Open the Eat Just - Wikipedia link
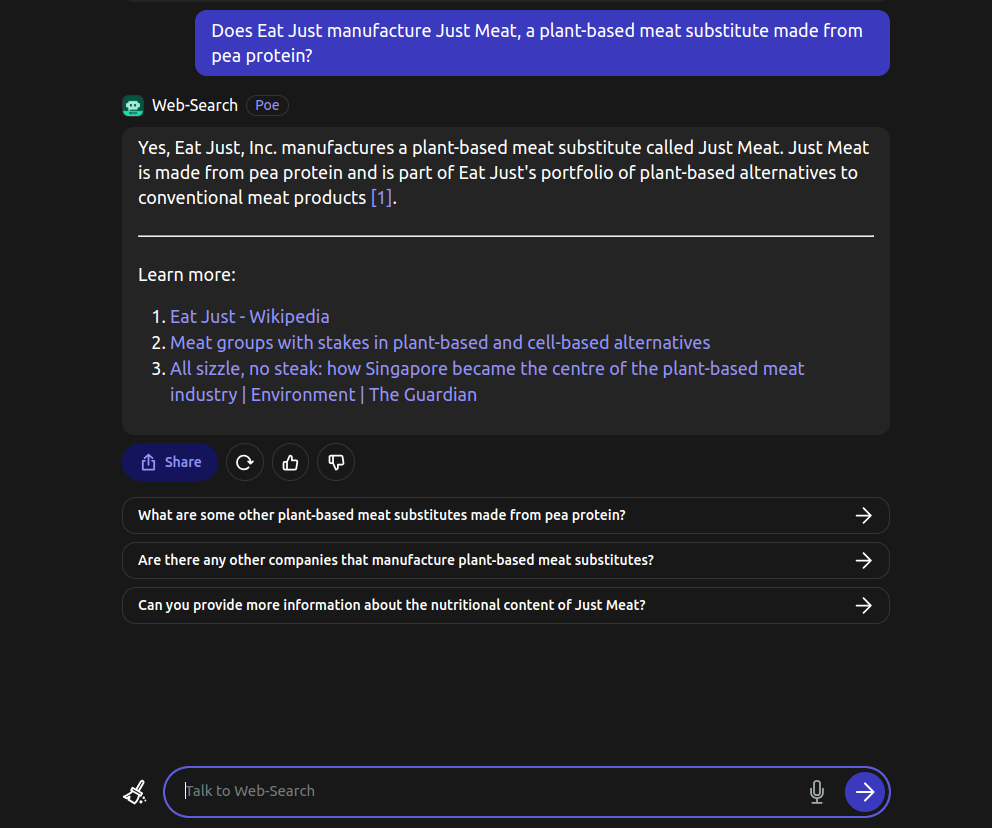 tap(249, 316)
